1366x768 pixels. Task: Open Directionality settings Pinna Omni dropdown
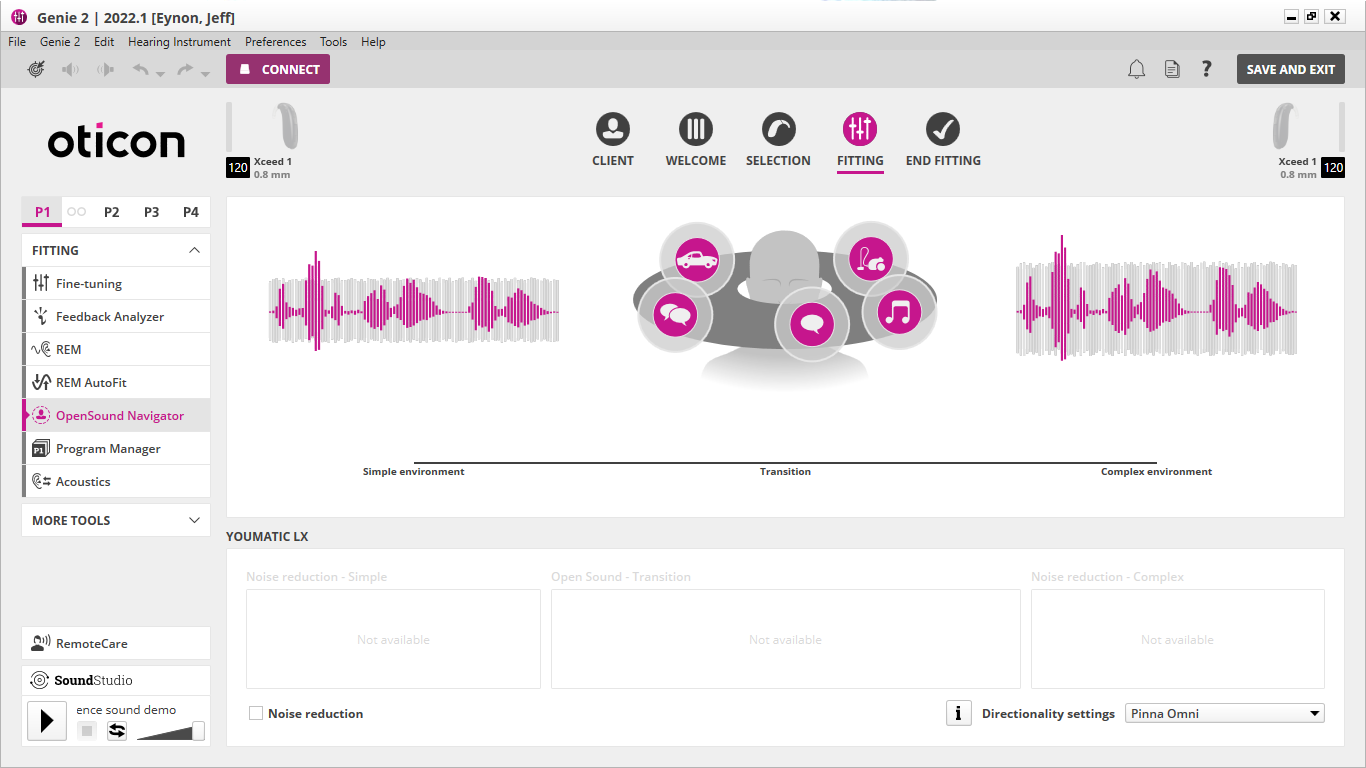click(1225, 713)
